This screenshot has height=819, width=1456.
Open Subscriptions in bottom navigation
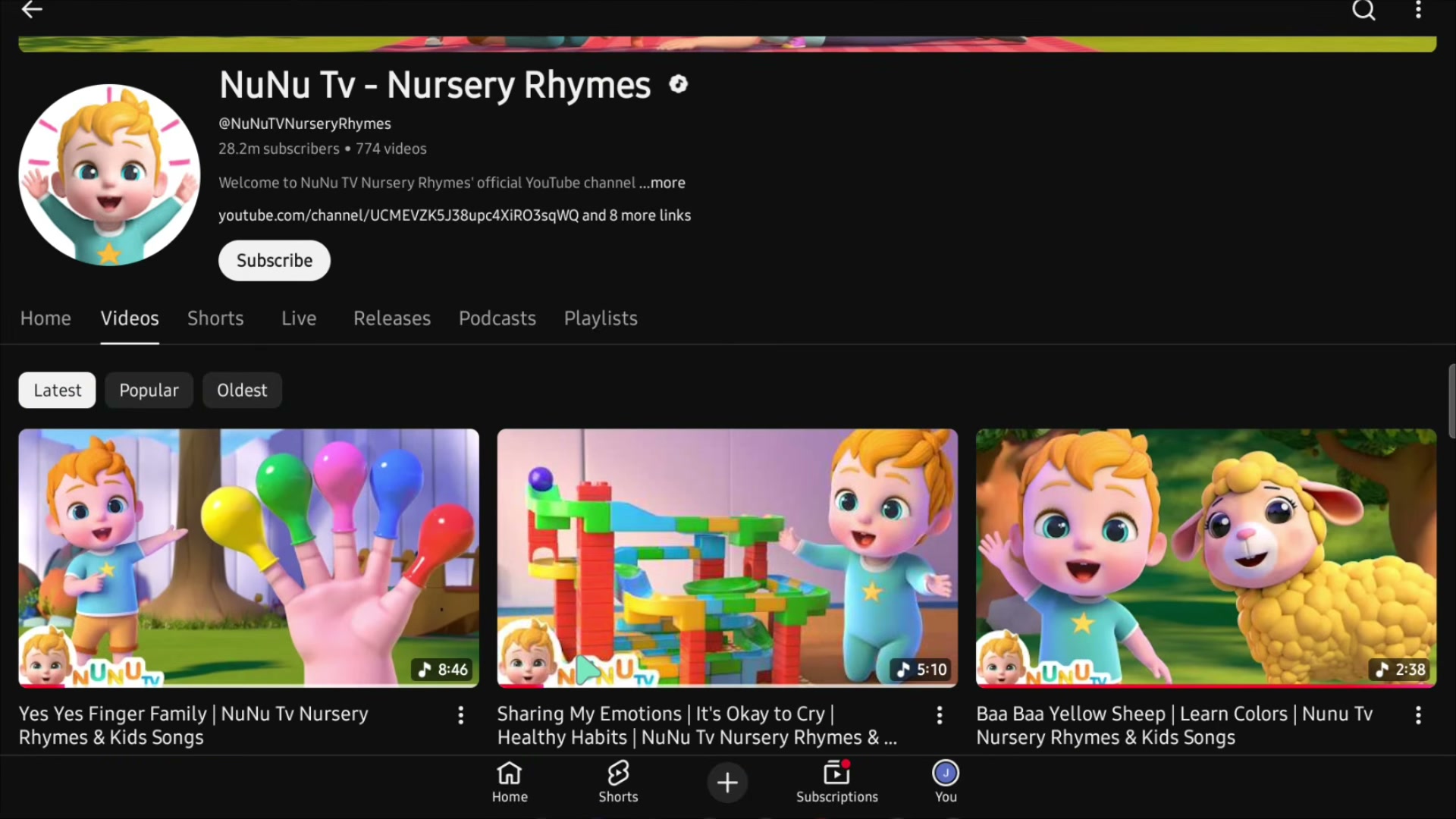(x=836, y=782)
